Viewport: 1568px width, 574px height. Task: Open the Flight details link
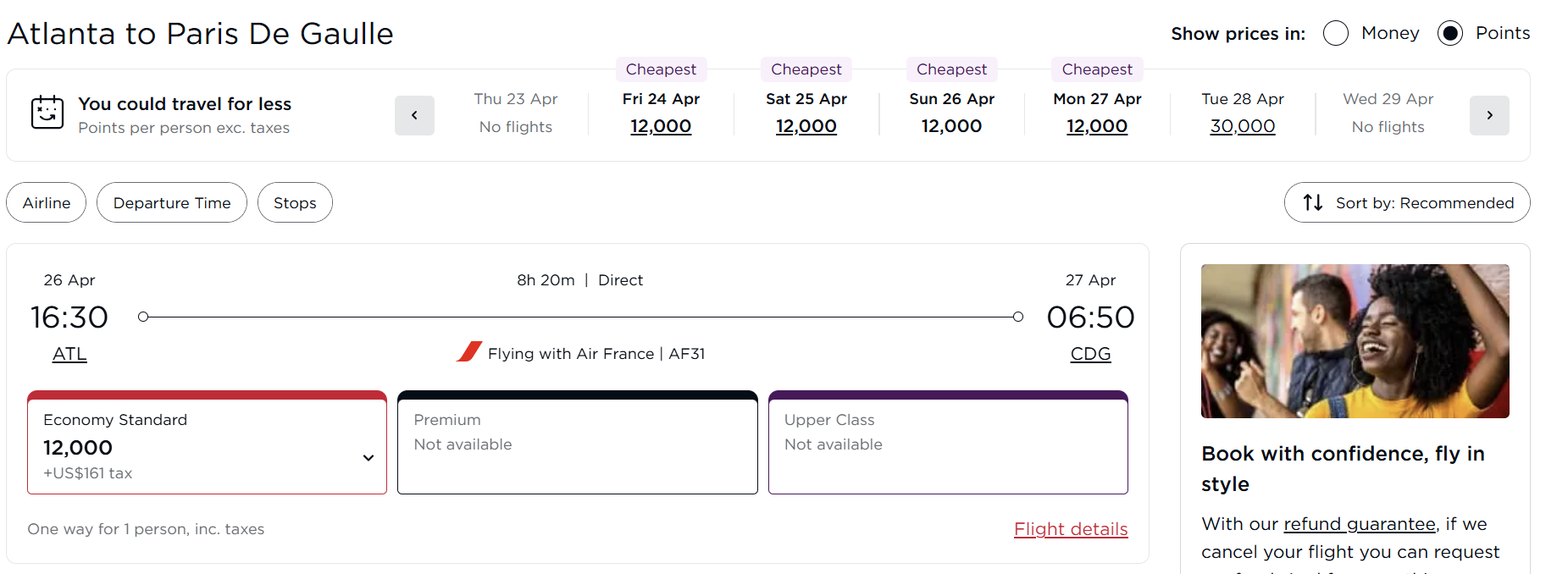coord(1071,529)
